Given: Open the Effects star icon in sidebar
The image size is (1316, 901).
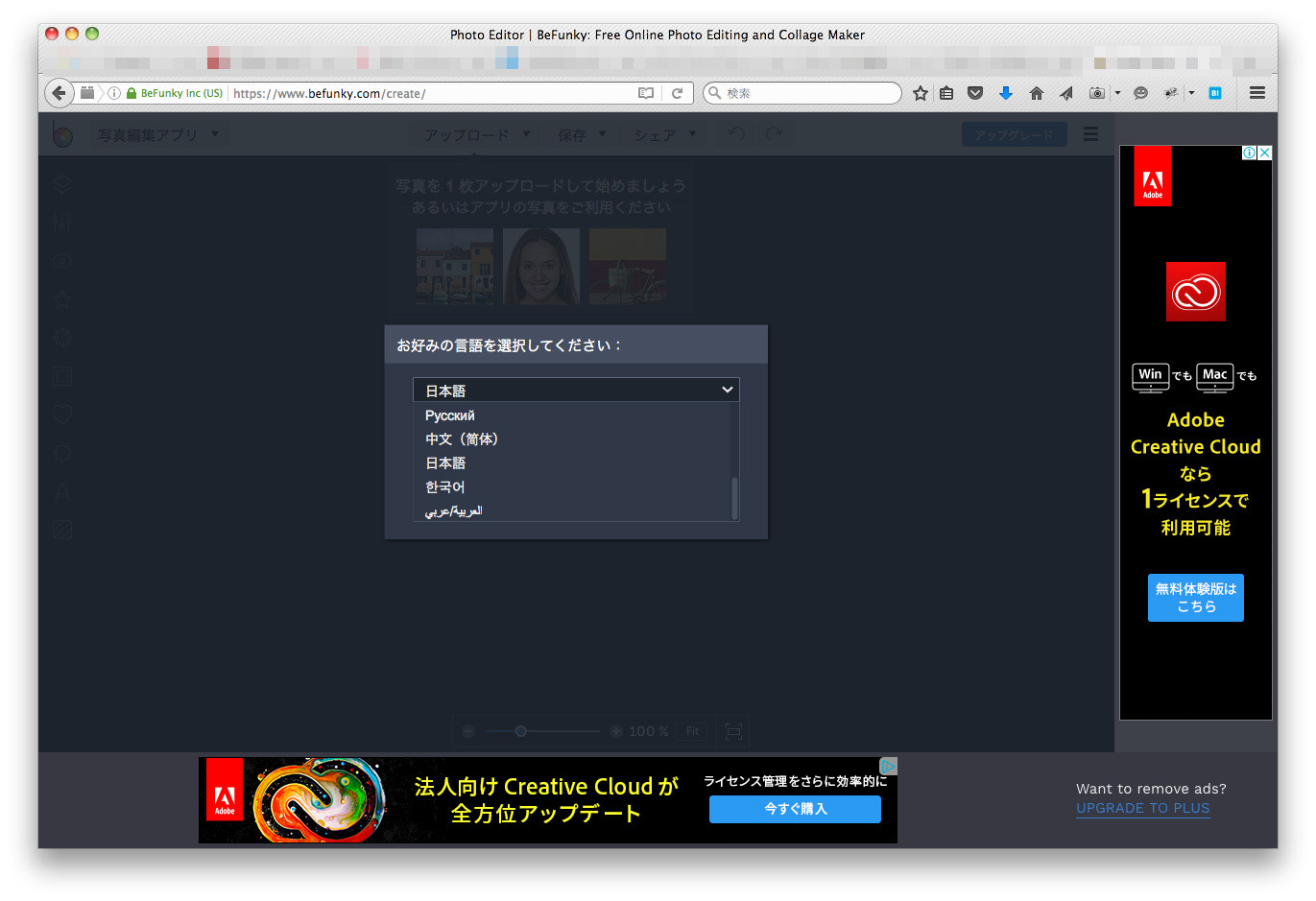Looking at the screenshot, I should tap(62, 299).
